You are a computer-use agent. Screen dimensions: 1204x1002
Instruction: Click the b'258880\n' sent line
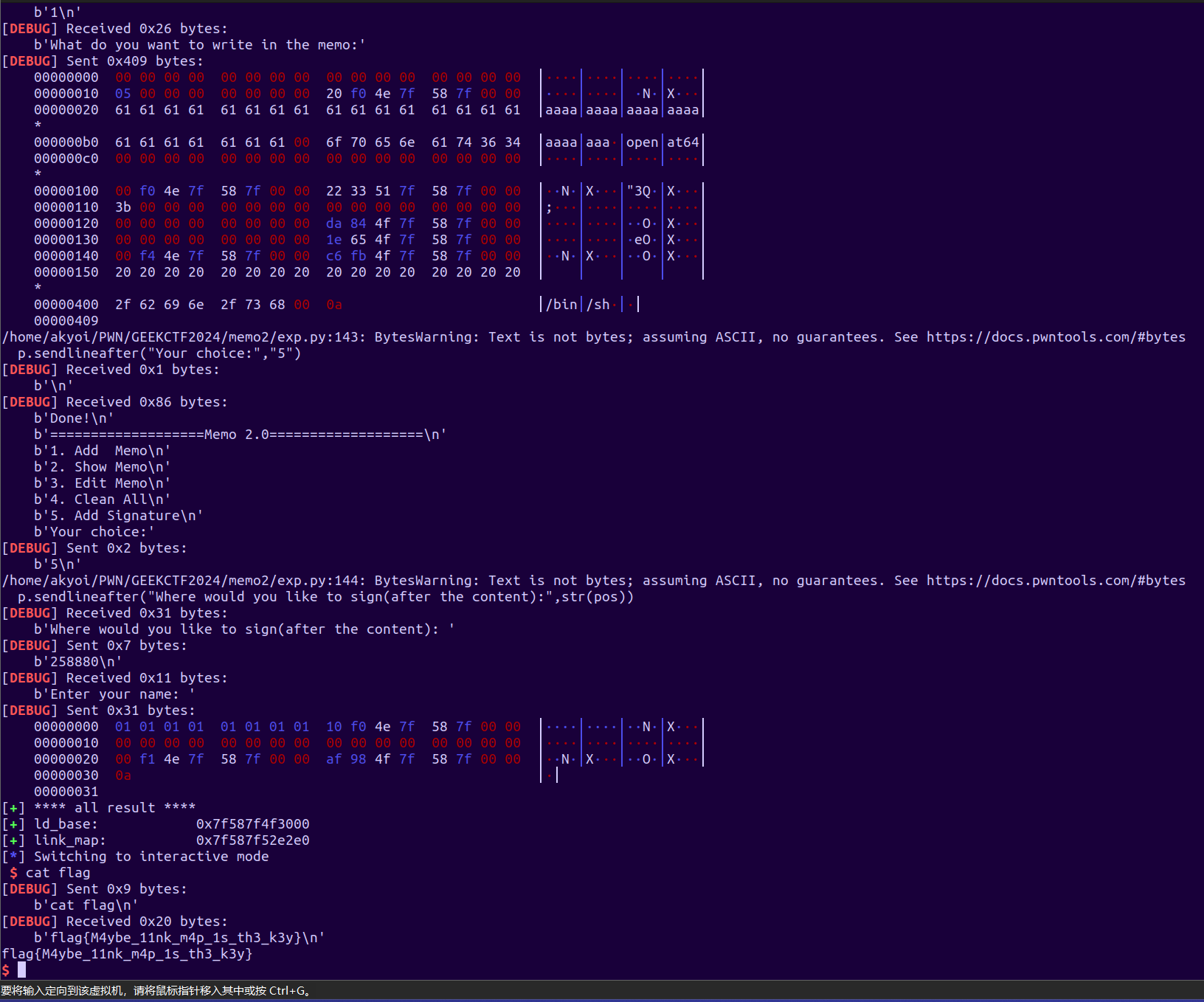tap(78, 661)
